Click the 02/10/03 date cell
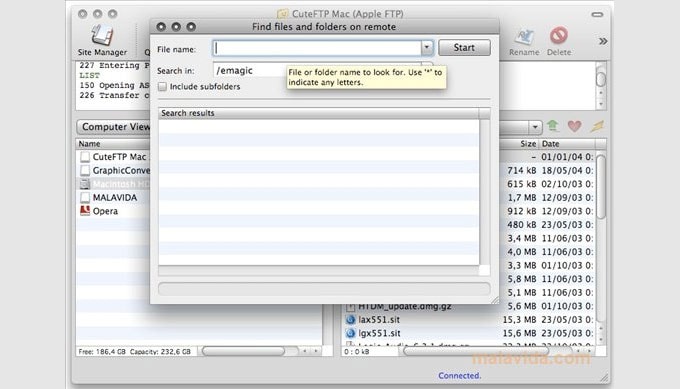 pyautogui.click(x=567, y=184)
